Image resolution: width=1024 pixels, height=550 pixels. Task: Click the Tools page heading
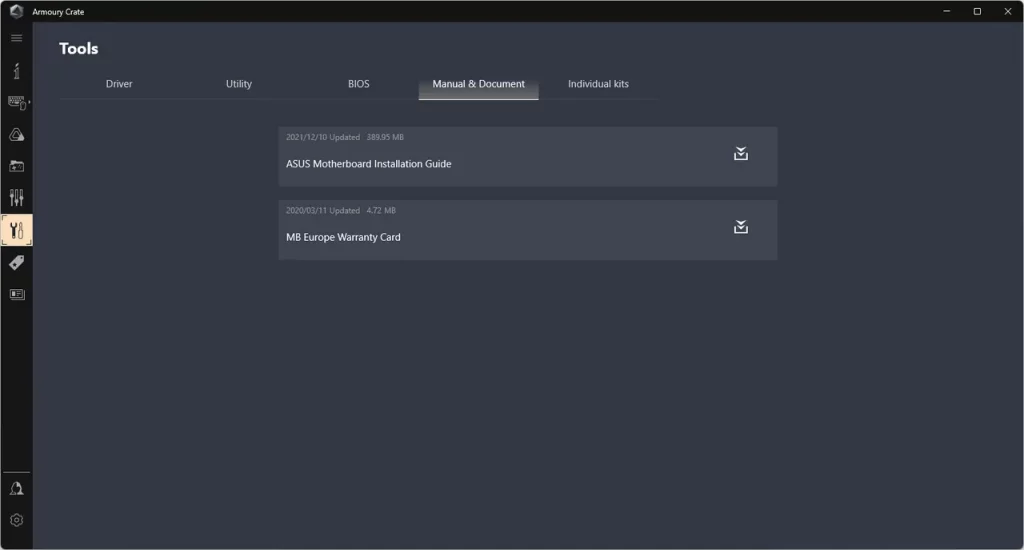(x=78, y=48)
